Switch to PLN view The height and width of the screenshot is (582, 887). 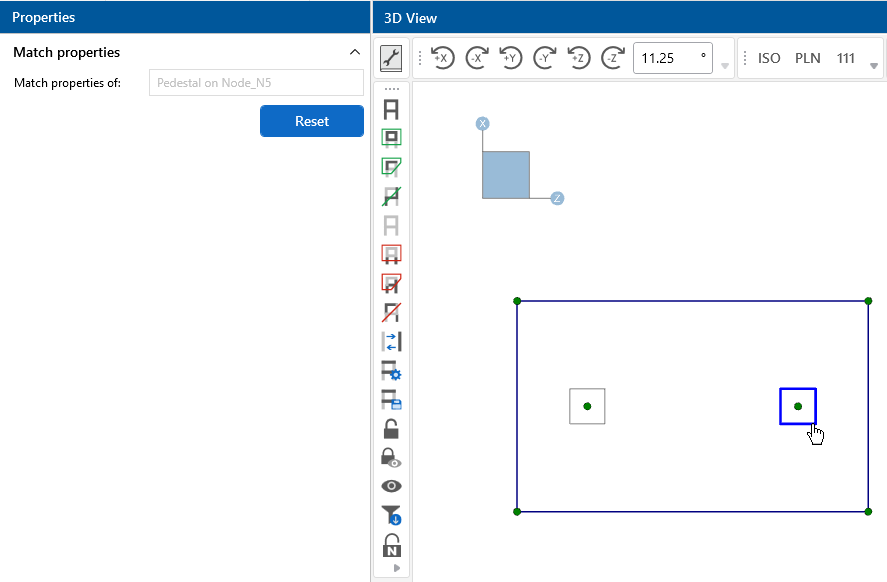(x=807, y=58)
